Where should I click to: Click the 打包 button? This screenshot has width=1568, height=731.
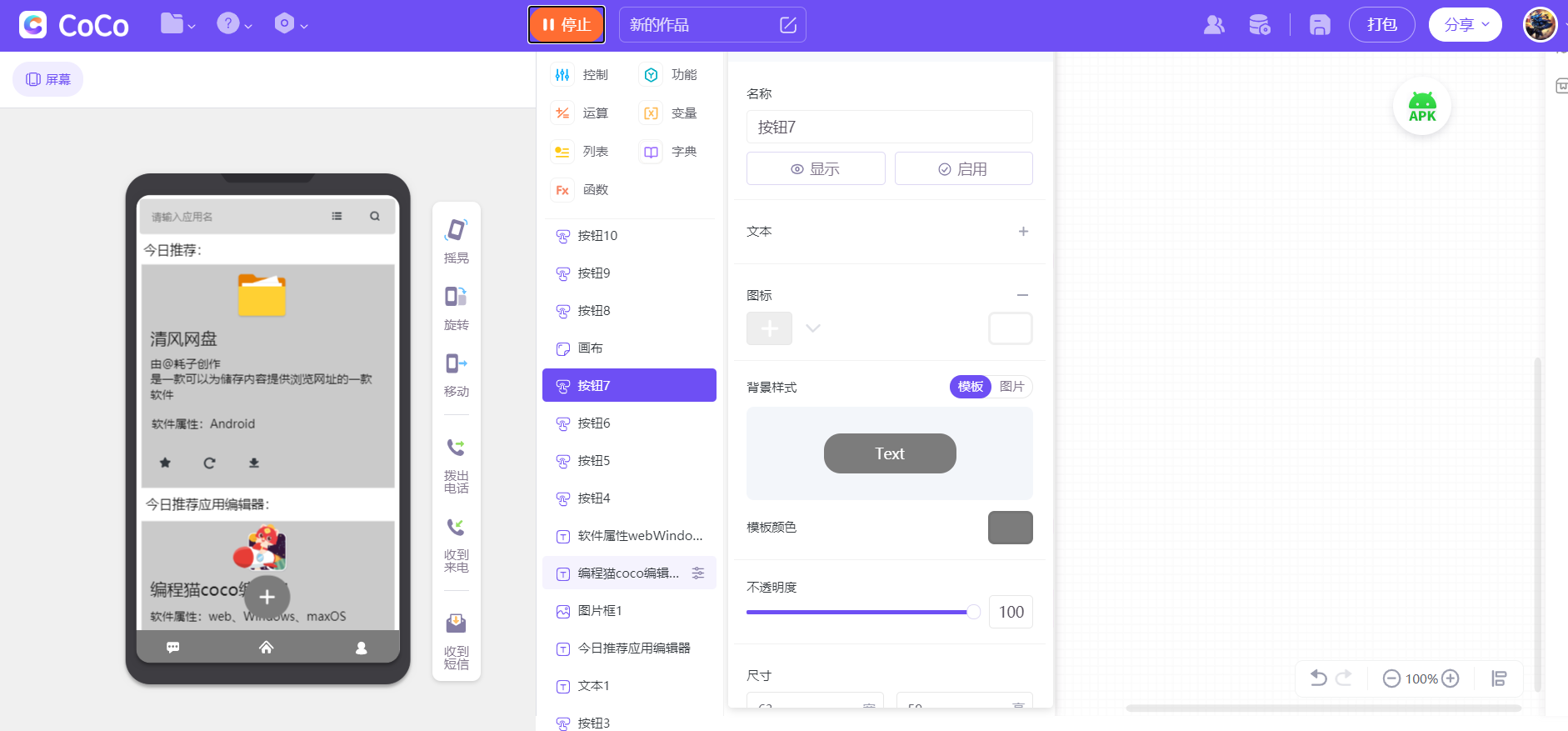click(x=1381, y=25)
